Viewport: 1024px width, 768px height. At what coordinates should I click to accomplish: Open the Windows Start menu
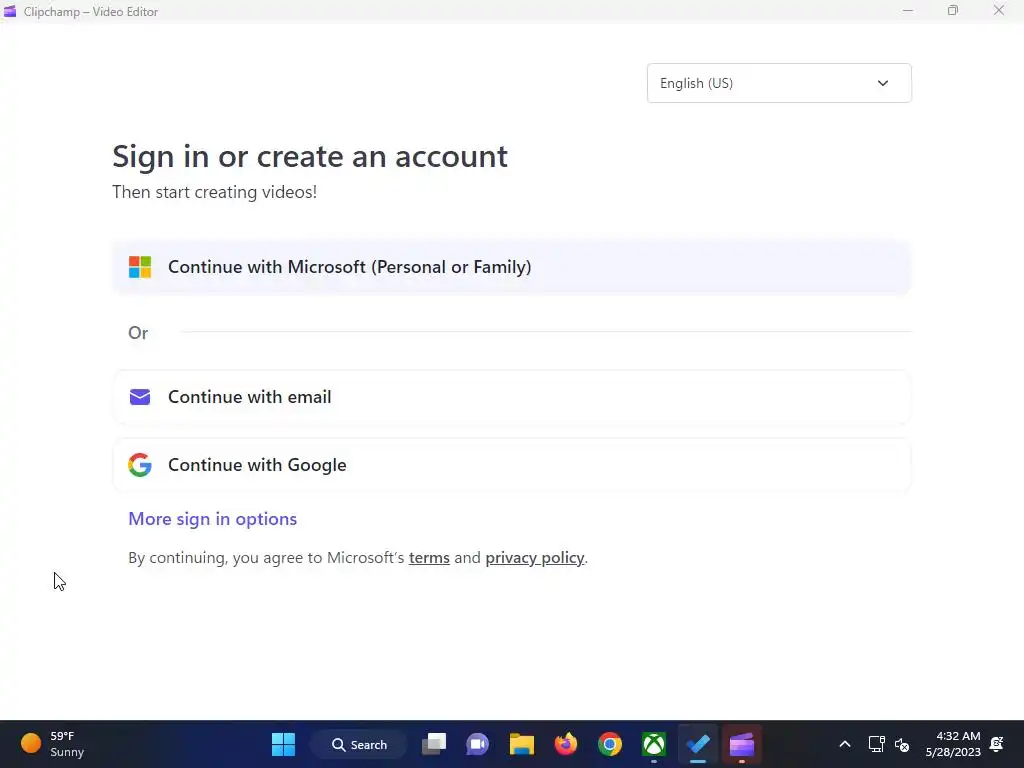[x=283, y=744]
